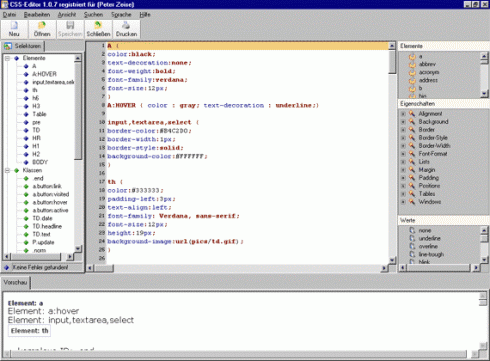Open the Suchen menu
This screenshot has width=490, height=361.
[x=93, y=15]
